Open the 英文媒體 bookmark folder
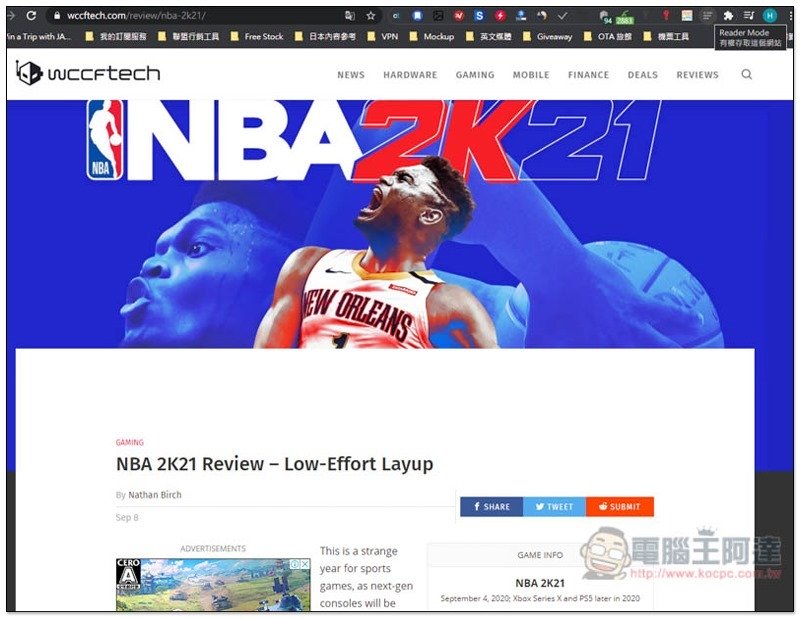 click(489, 37)
